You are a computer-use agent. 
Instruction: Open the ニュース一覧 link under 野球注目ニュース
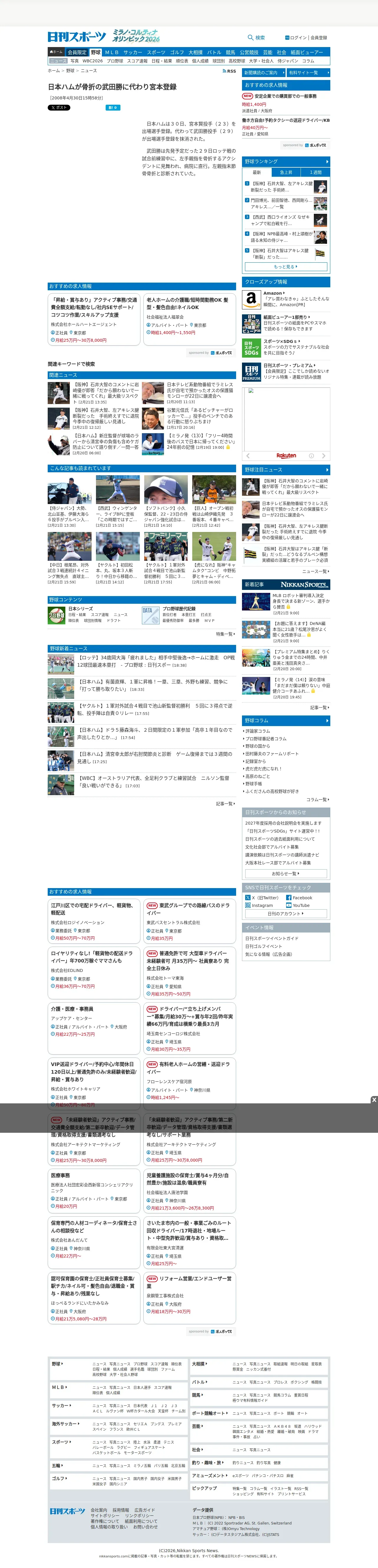(316, 572)
